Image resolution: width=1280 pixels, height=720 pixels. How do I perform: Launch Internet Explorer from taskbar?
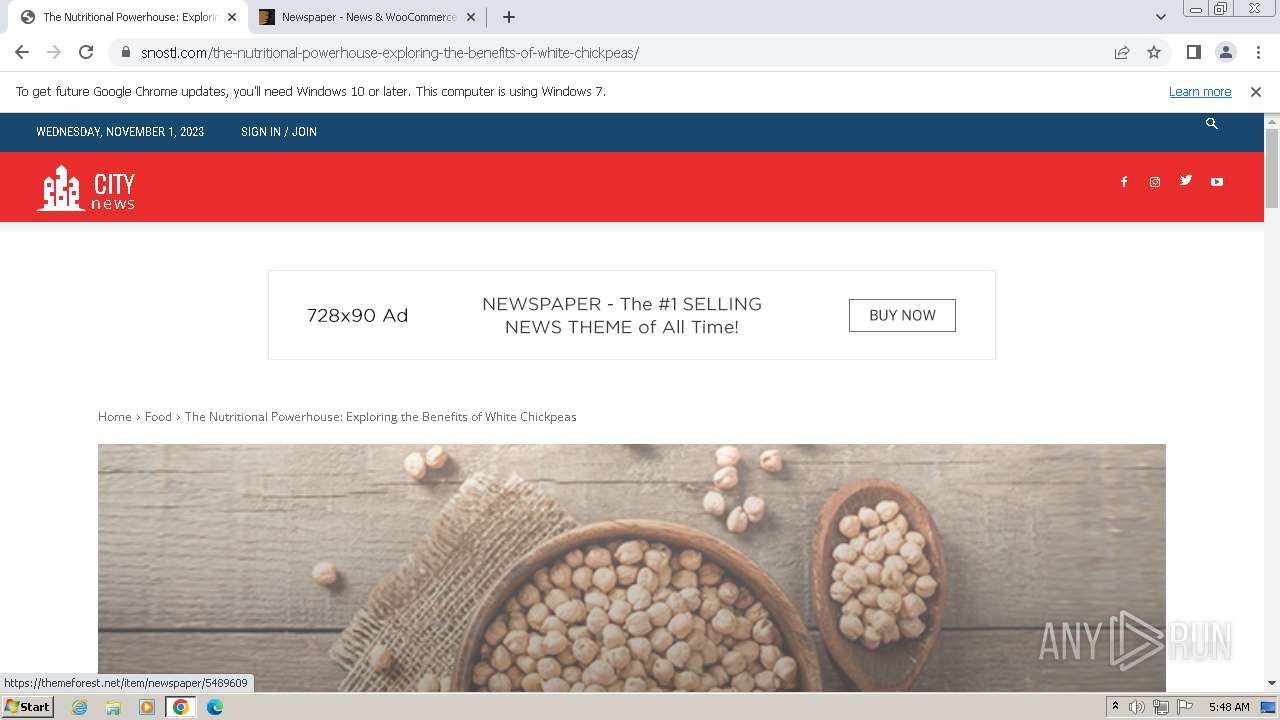point(79,707)
